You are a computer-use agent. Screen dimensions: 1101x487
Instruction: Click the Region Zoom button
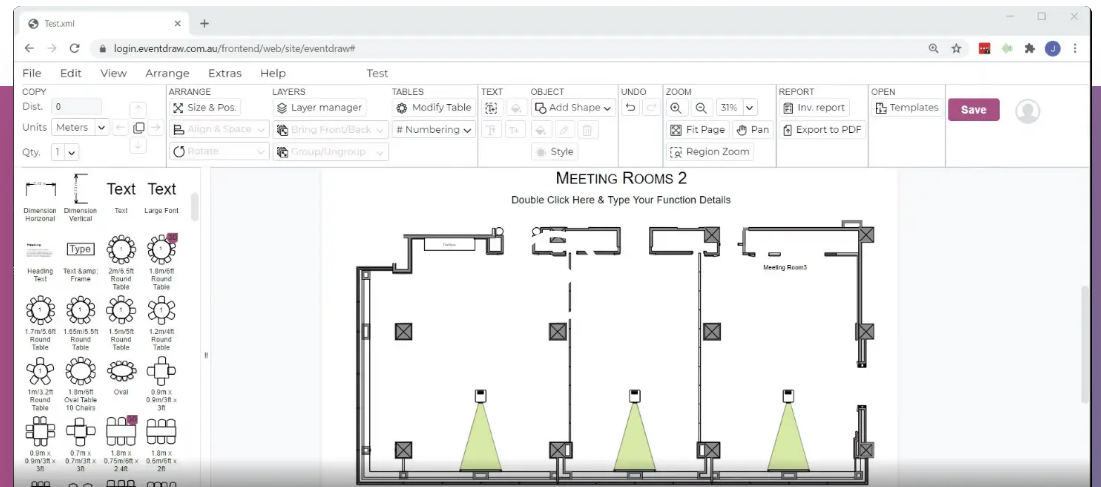click(x=710, y=152)
